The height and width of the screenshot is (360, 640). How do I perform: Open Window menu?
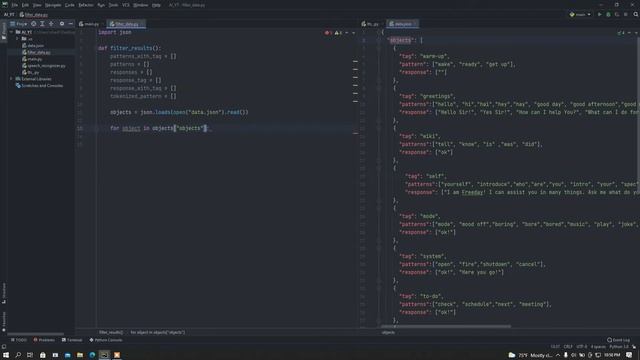[140, 5]
